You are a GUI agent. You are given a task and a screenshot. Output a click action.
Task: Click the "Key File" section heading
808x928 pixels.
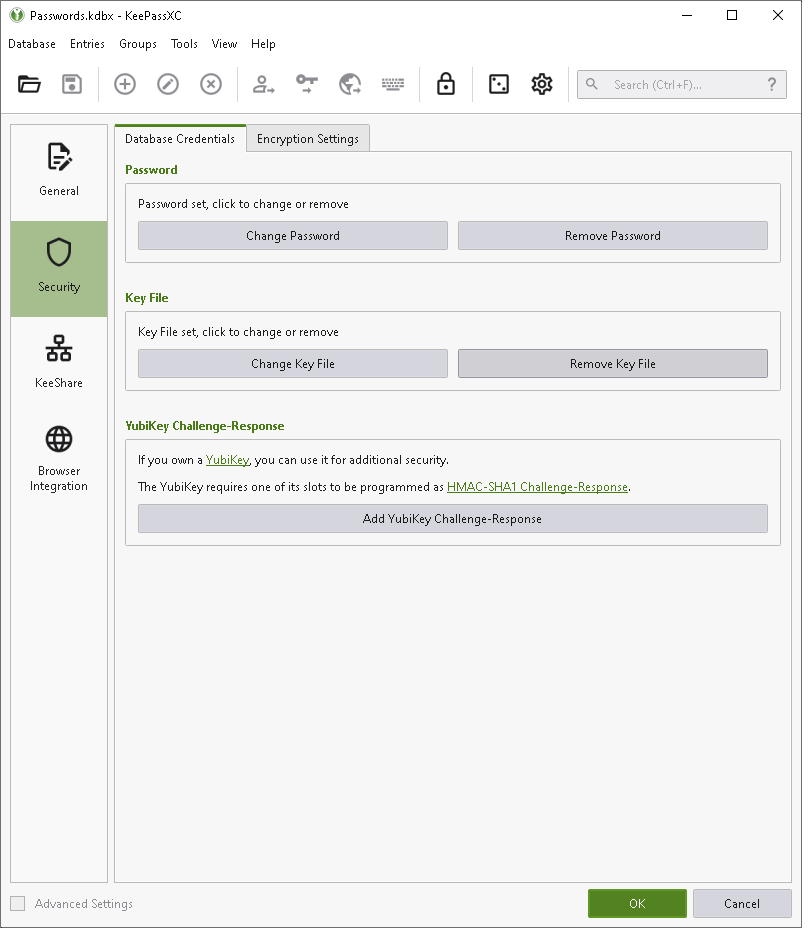(x=147, y=298)
